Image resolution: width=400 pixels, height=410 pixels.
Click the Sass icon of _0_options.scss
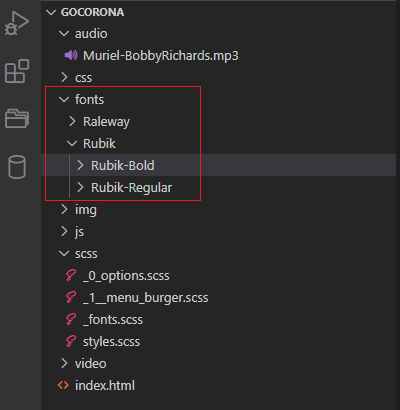point(71,276)
